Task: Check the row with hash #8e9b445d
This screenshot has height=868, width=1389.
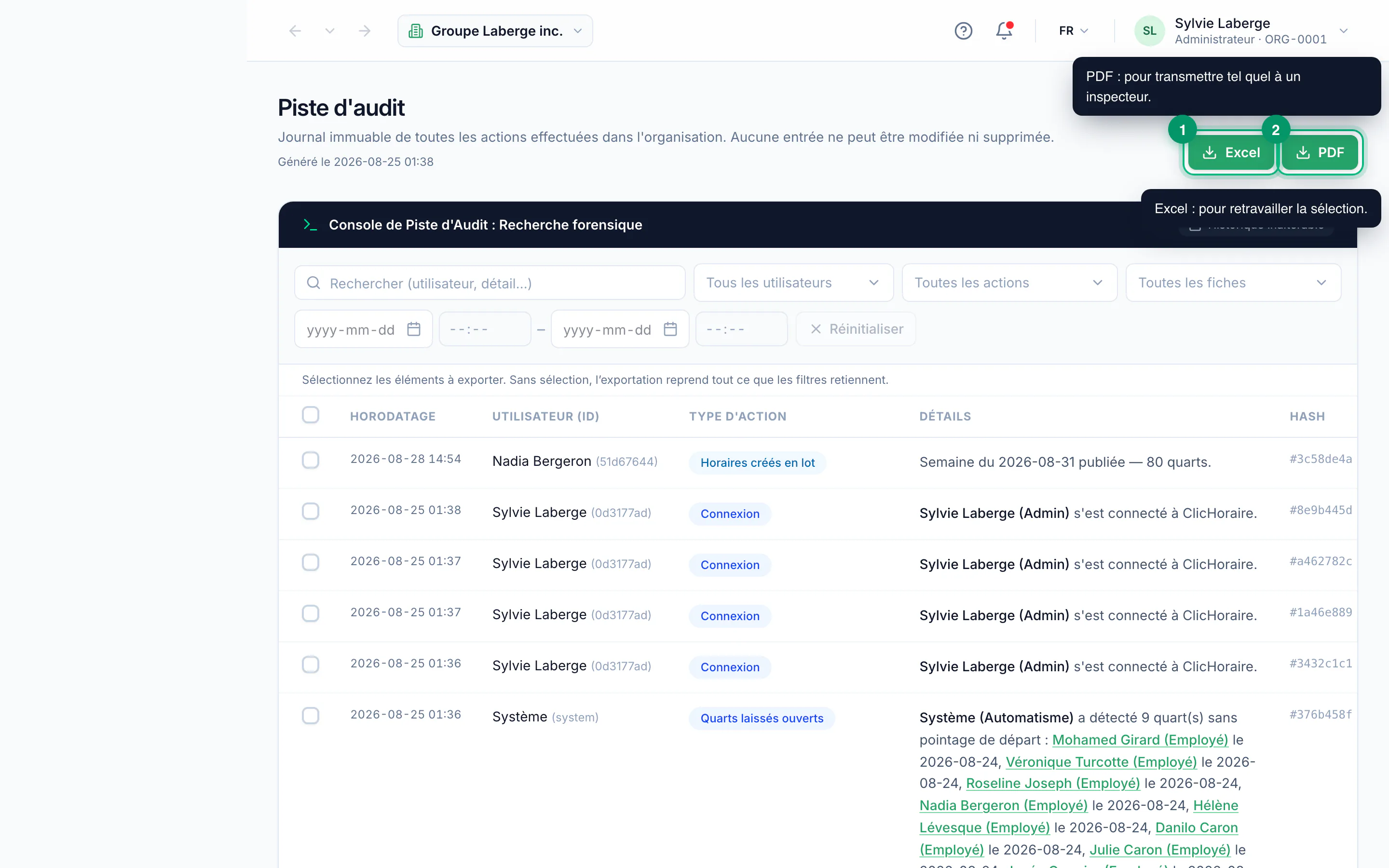Action: pyautogui.click(x=311, y=512)
